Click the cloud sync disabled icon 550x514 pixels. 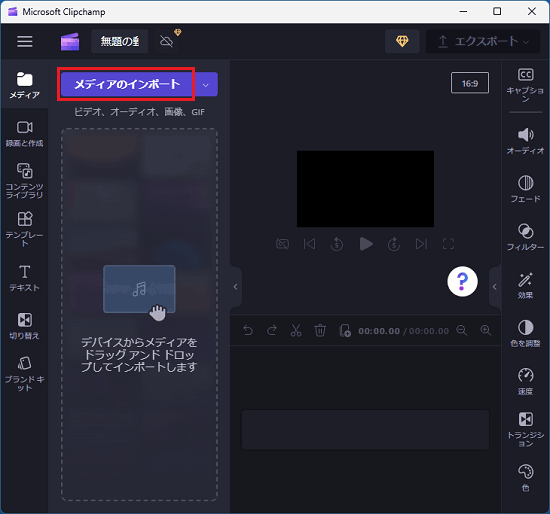166,41
